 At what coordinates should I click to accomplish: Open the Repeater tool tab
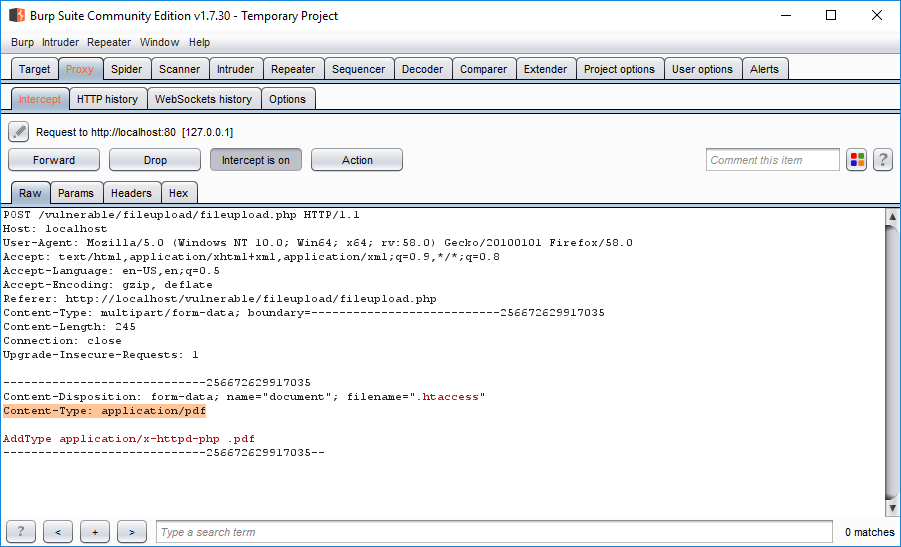(x=292, y=69)
